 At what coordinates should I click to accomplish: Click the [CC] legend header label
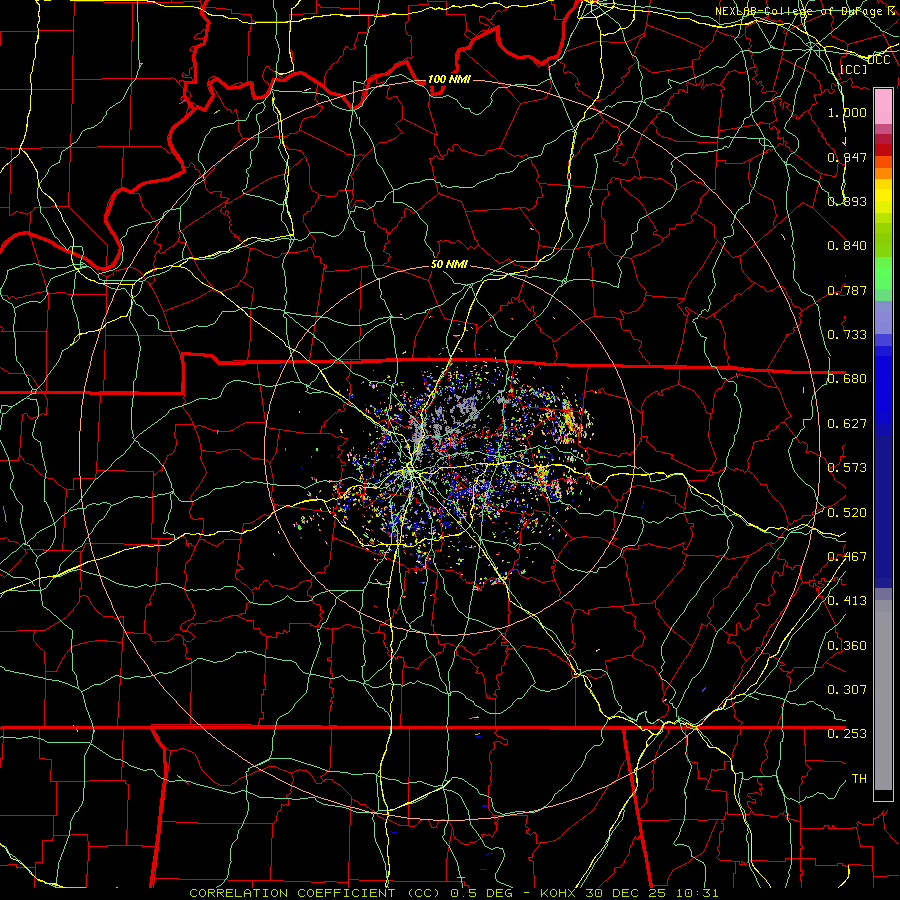point(854,69)
